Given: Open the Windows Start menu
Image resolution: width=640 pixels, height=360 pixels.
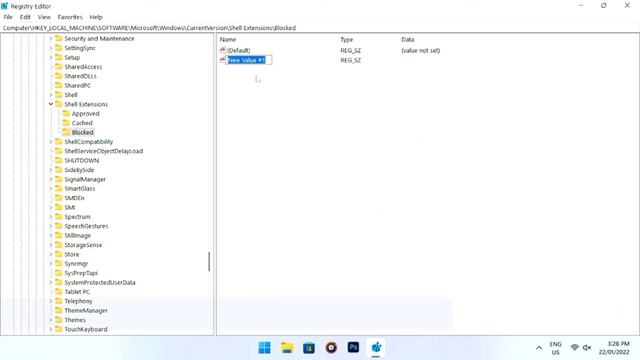Looking at the screenshot, I should pos(264,348).
